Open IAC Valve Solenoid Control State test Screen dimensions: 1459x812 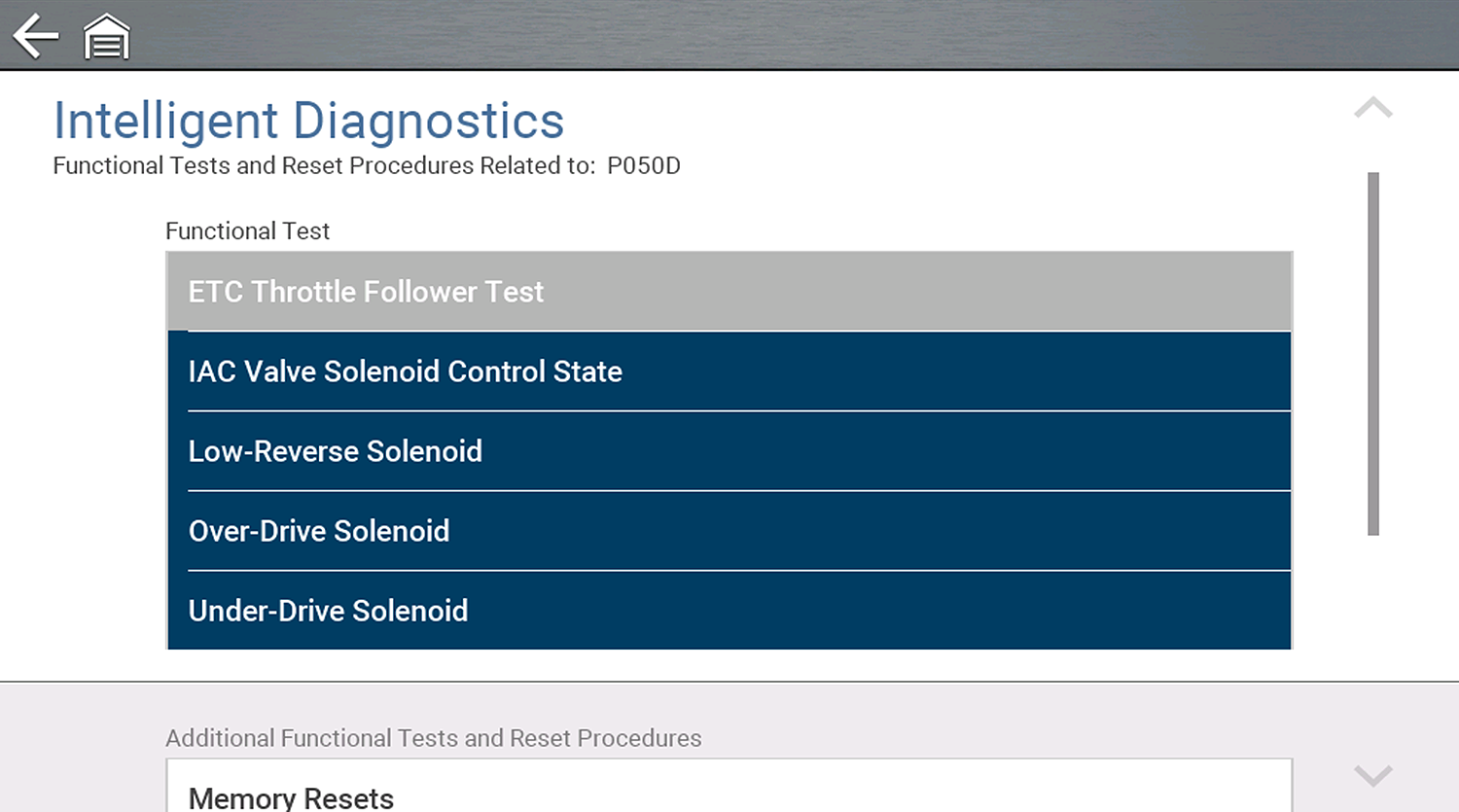729,371
